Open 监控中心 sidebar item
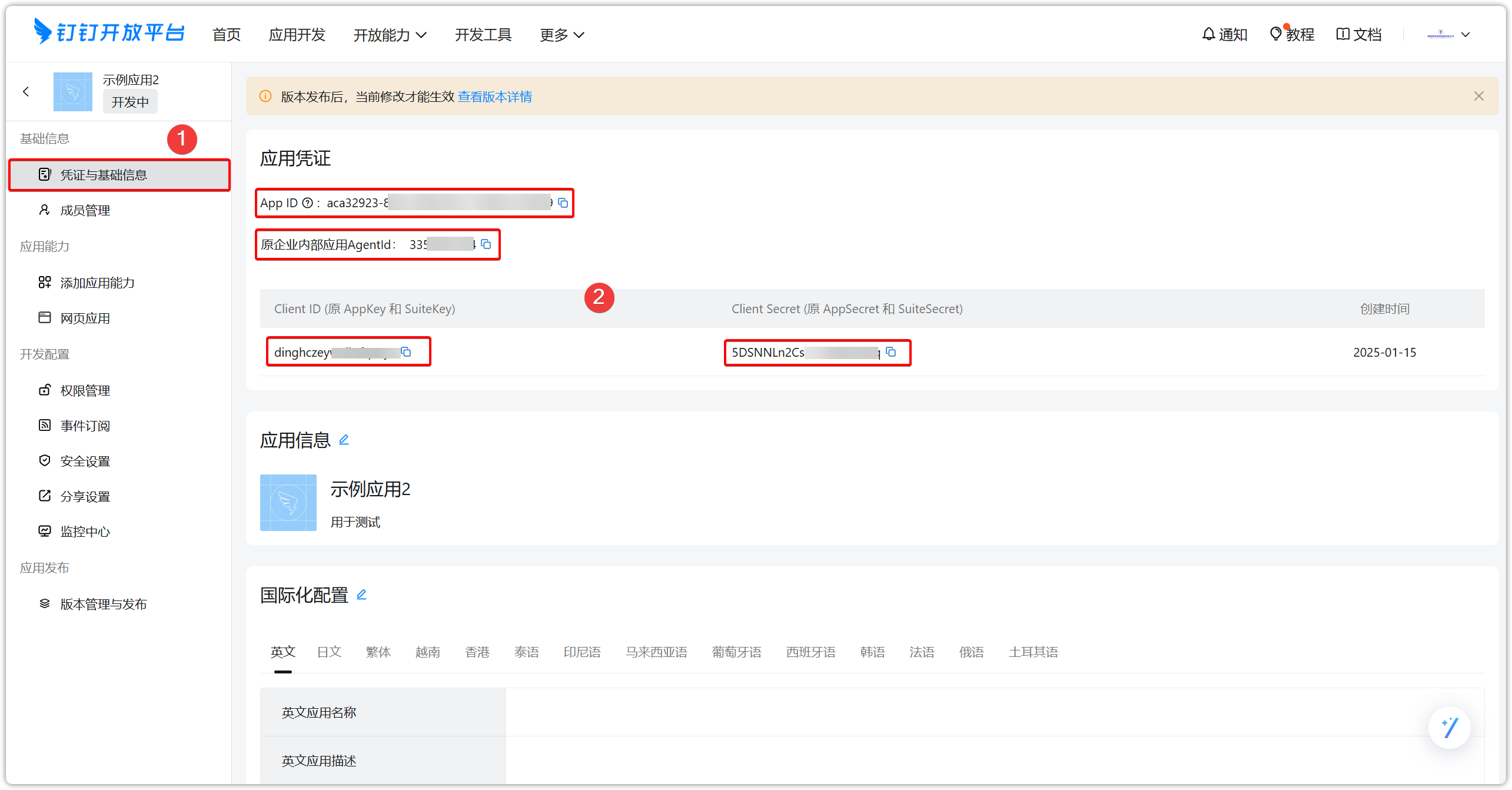Image resolution: width=1512 pixels, height=790 pixels. pyautogui.click(x=119, y=532)
